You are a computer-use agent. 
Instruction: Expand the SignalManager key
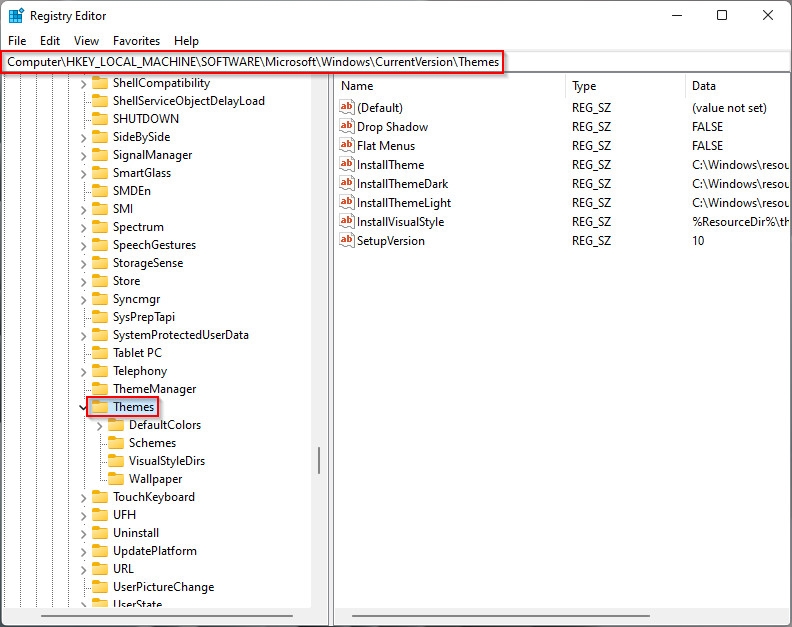pyautogui.click(x=83, y=156)
